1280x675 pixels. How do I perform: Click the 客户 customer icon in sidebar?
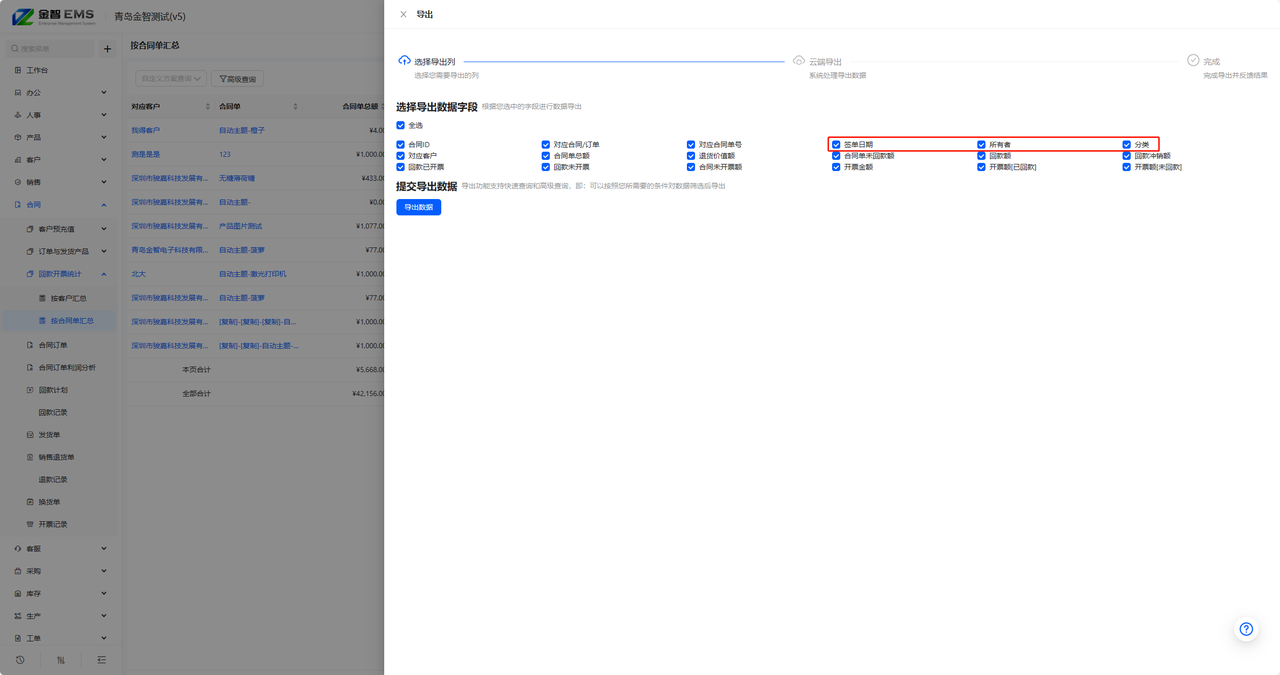click(18, 160)
